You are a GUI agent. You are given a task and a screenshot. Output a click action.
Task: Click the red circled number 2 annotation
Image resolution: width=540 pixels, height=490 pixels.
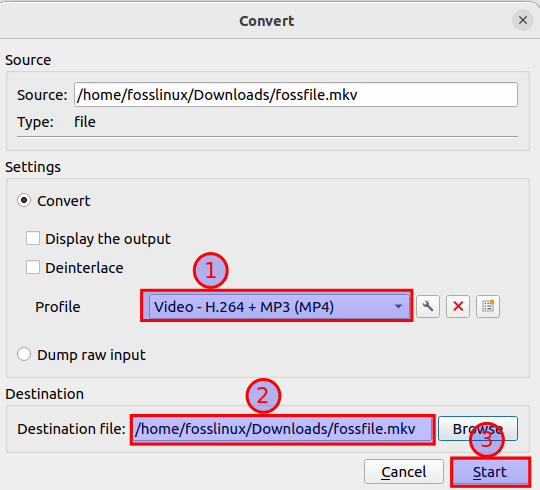pos(263,396)
